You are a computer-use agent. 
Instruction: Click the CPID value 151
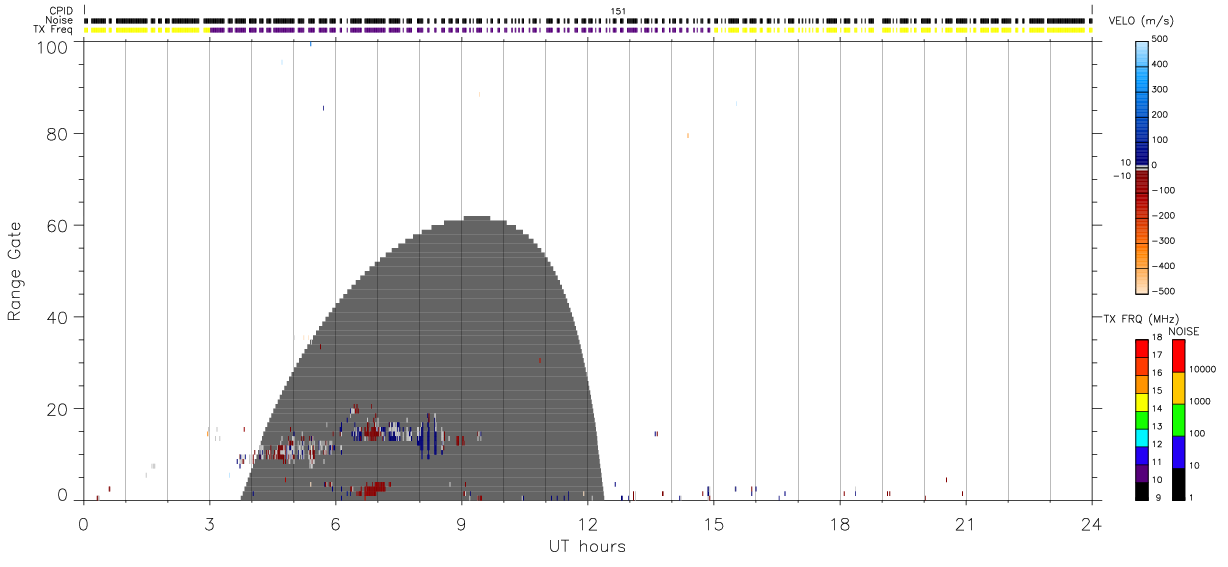[618, 11]
